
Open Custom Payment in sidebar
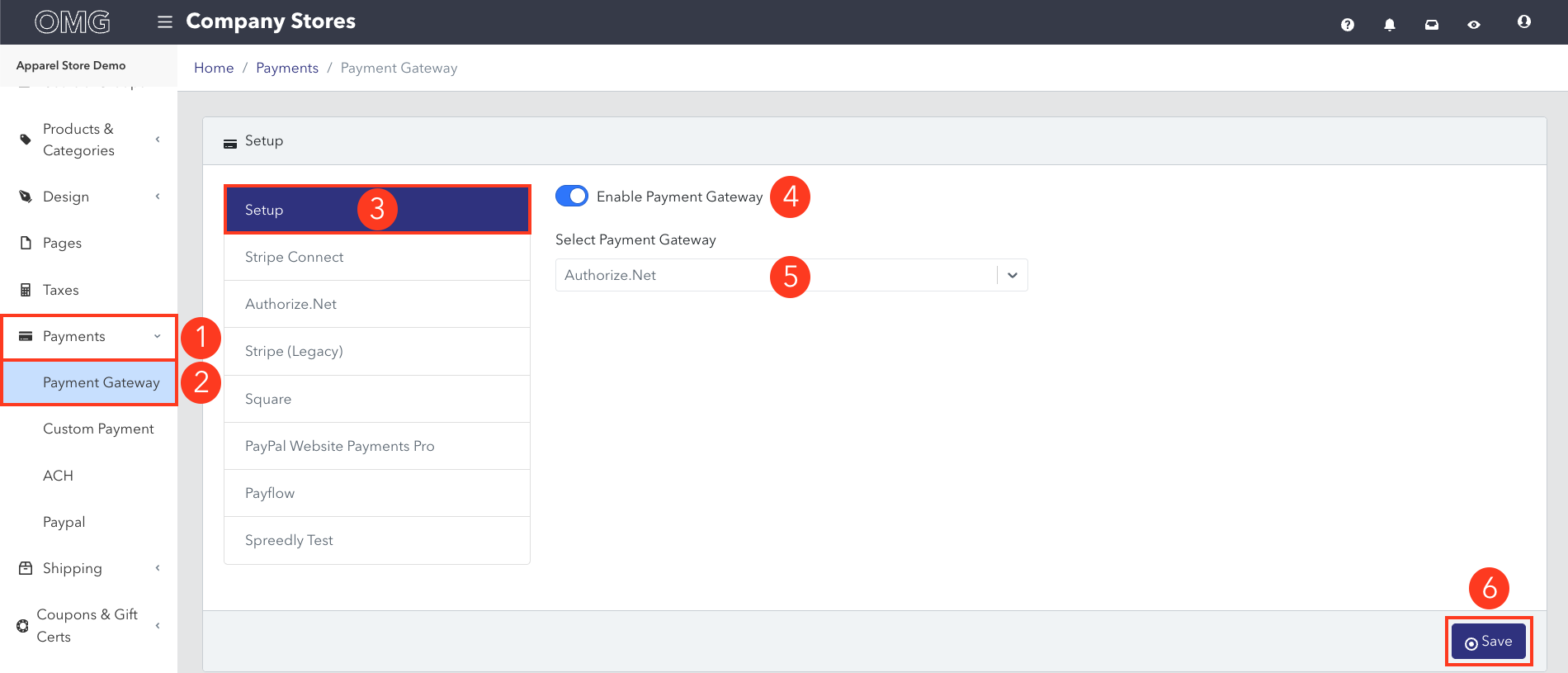point(98,429)
